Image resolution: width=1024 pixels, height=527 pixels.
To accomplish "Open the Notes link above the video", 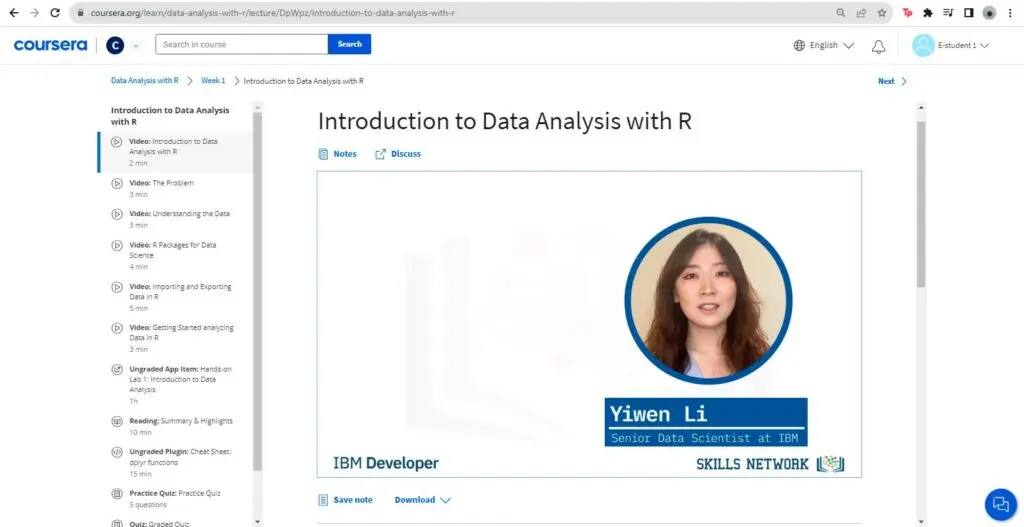I will point(337,154).
